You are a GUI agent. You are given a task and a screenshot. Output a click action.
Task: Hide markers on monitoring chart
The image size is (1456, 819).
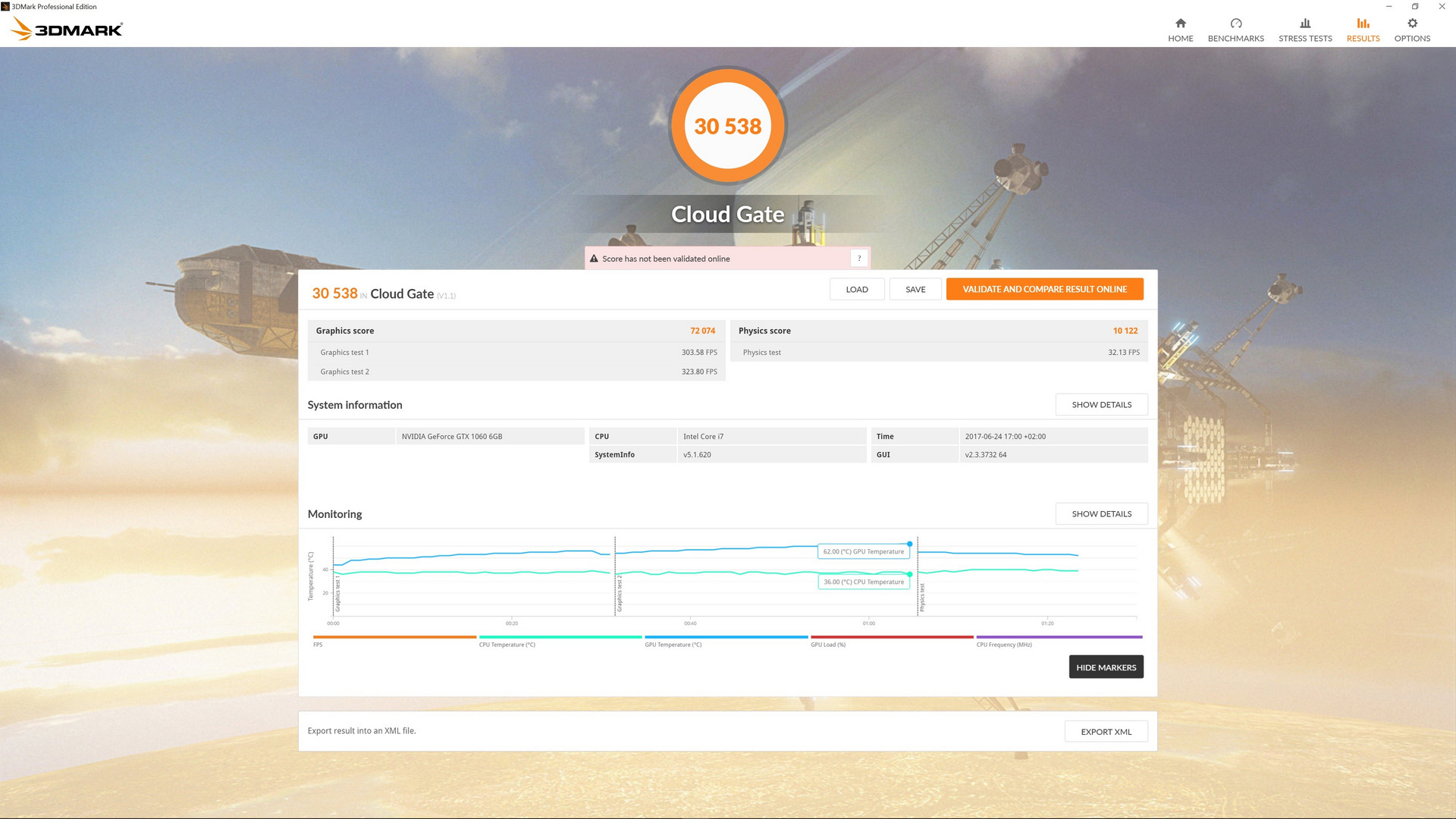point(1106,667)
